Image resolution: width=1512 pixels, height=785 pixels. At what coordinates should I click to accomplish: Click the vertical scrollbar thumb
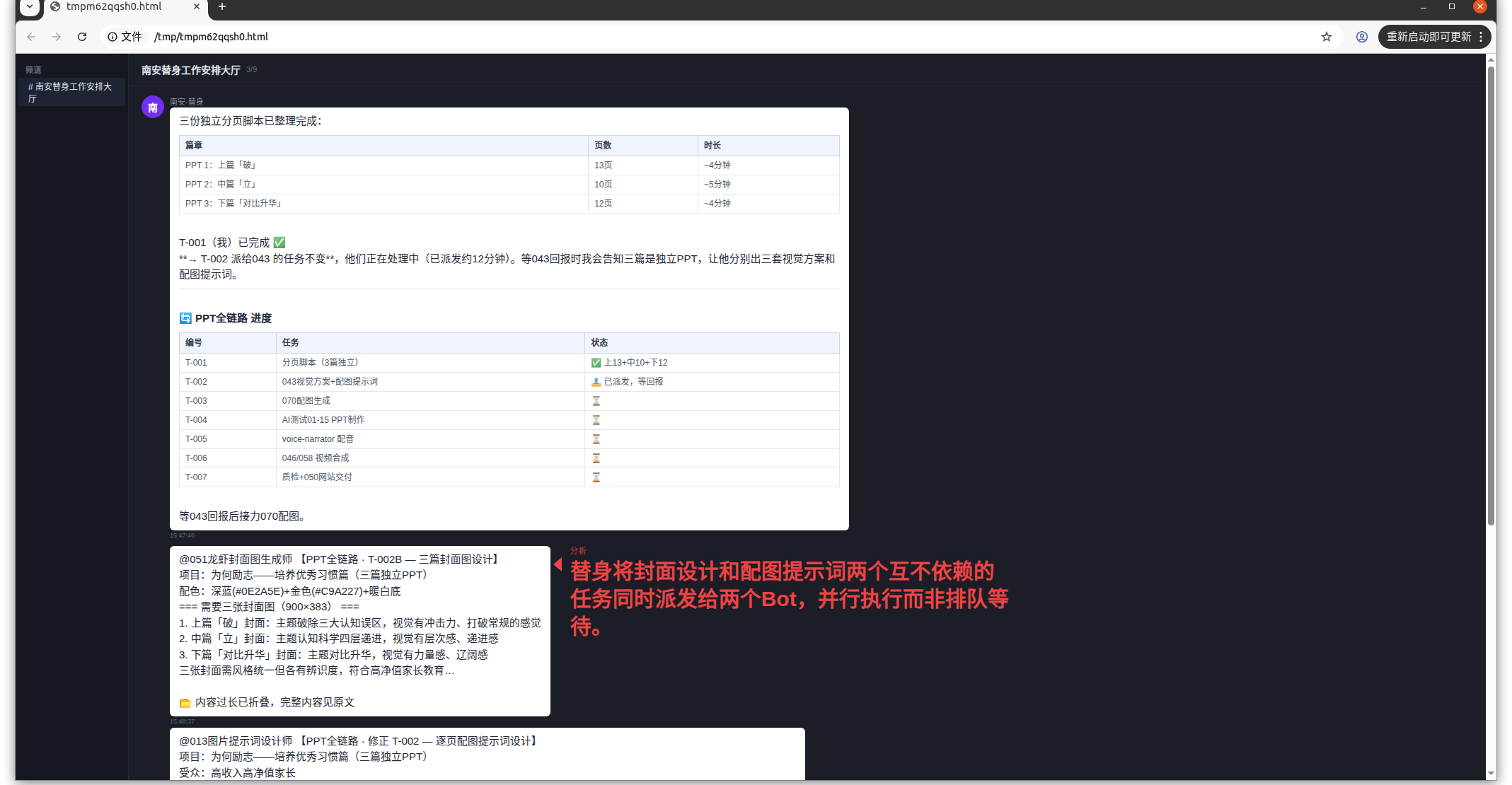pyautogui.click(x=1491, y=296)
